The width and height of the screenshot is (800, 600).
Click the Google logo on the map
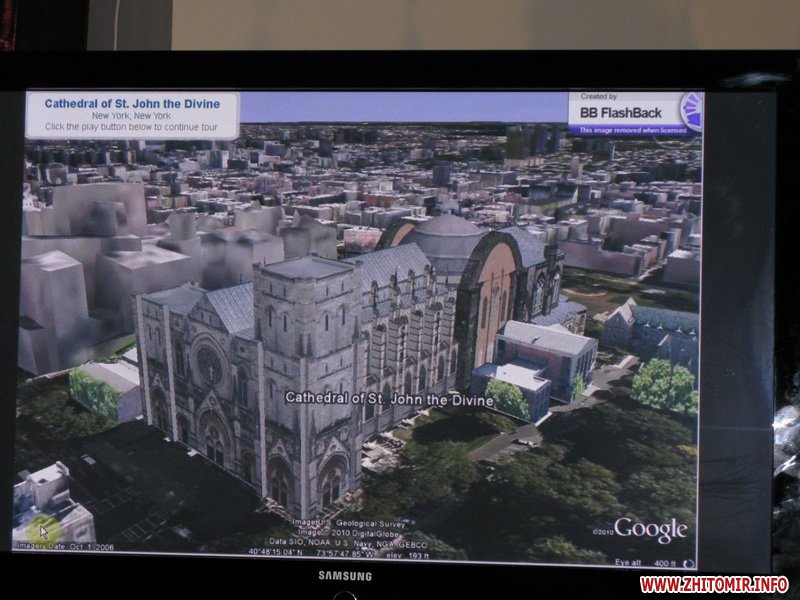650,529
